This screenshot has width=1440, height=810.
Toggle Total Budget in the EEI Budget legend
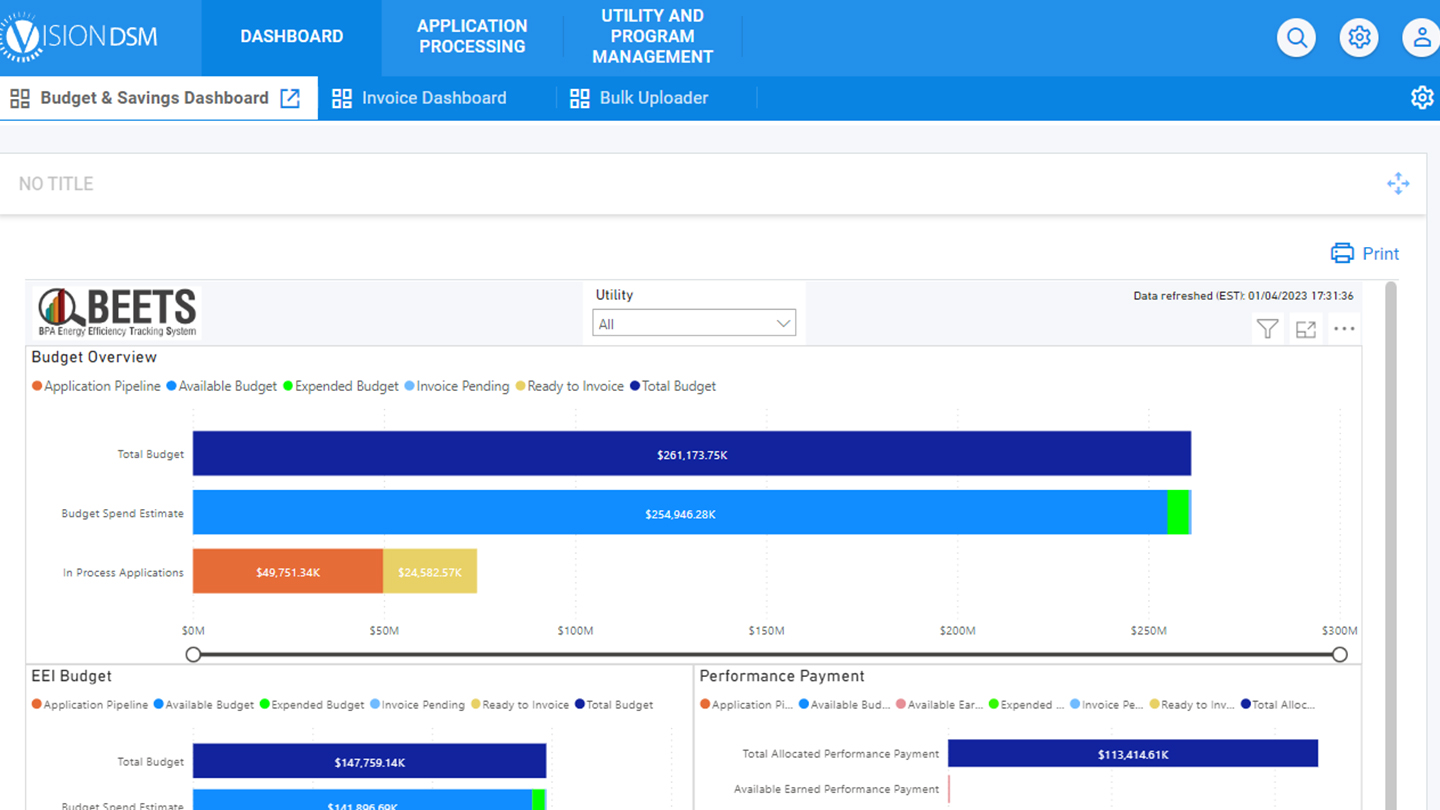(615, 704)
